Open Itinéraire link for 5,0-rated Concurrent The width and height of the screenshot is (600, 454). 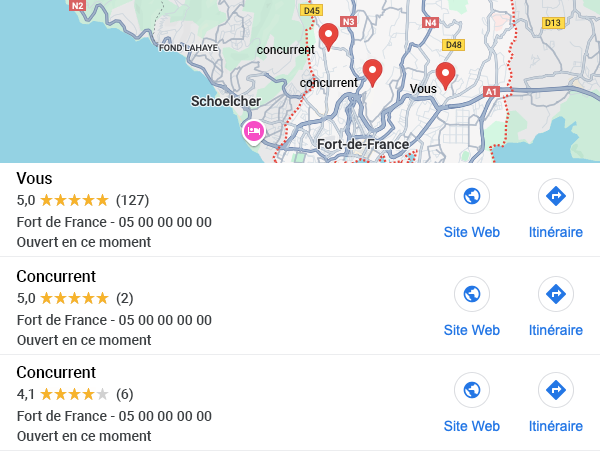click(x=556, y=330)
